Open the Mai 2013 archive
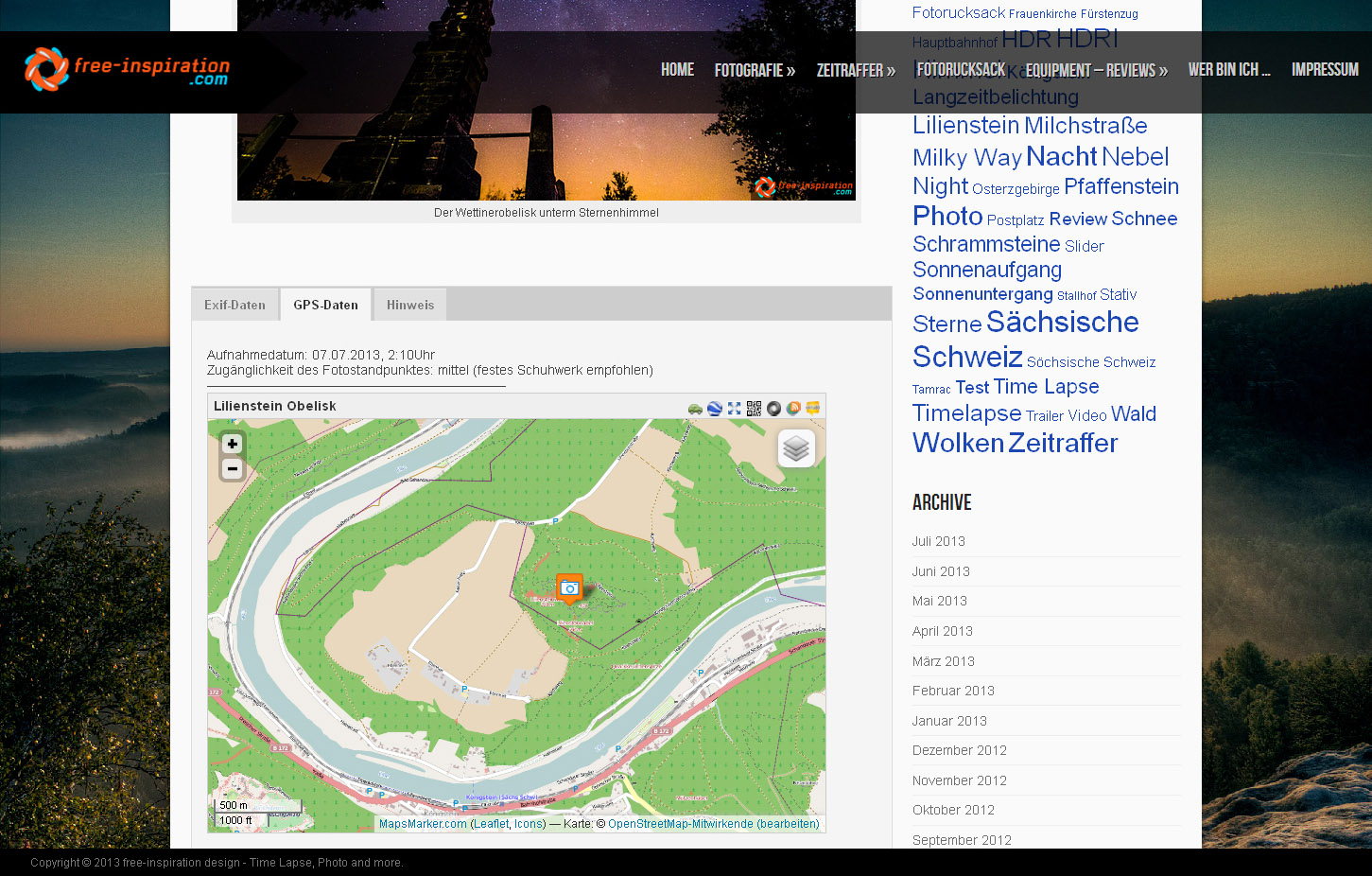1372x876 pixels. pyautogui.click(x=940, y=601)
